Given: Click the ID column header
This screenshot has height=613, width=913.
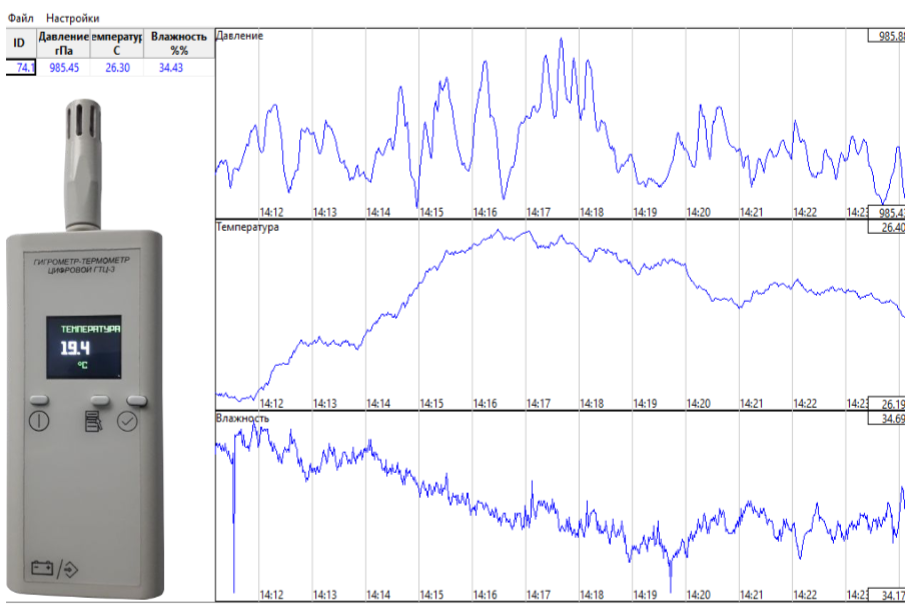Looking at the screenshot, I should [x=18, y=43].
